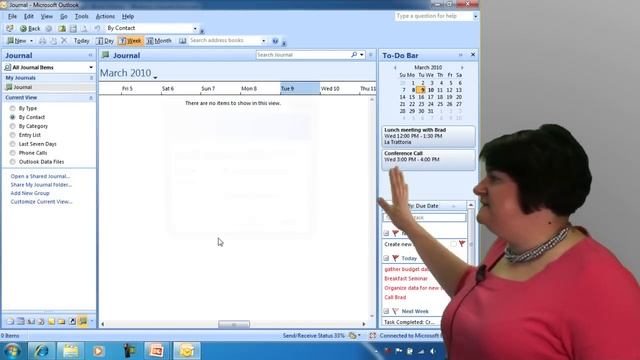Click the Journal folder icon in My Journals
This screenshot has width=640, height=360.
9,87
